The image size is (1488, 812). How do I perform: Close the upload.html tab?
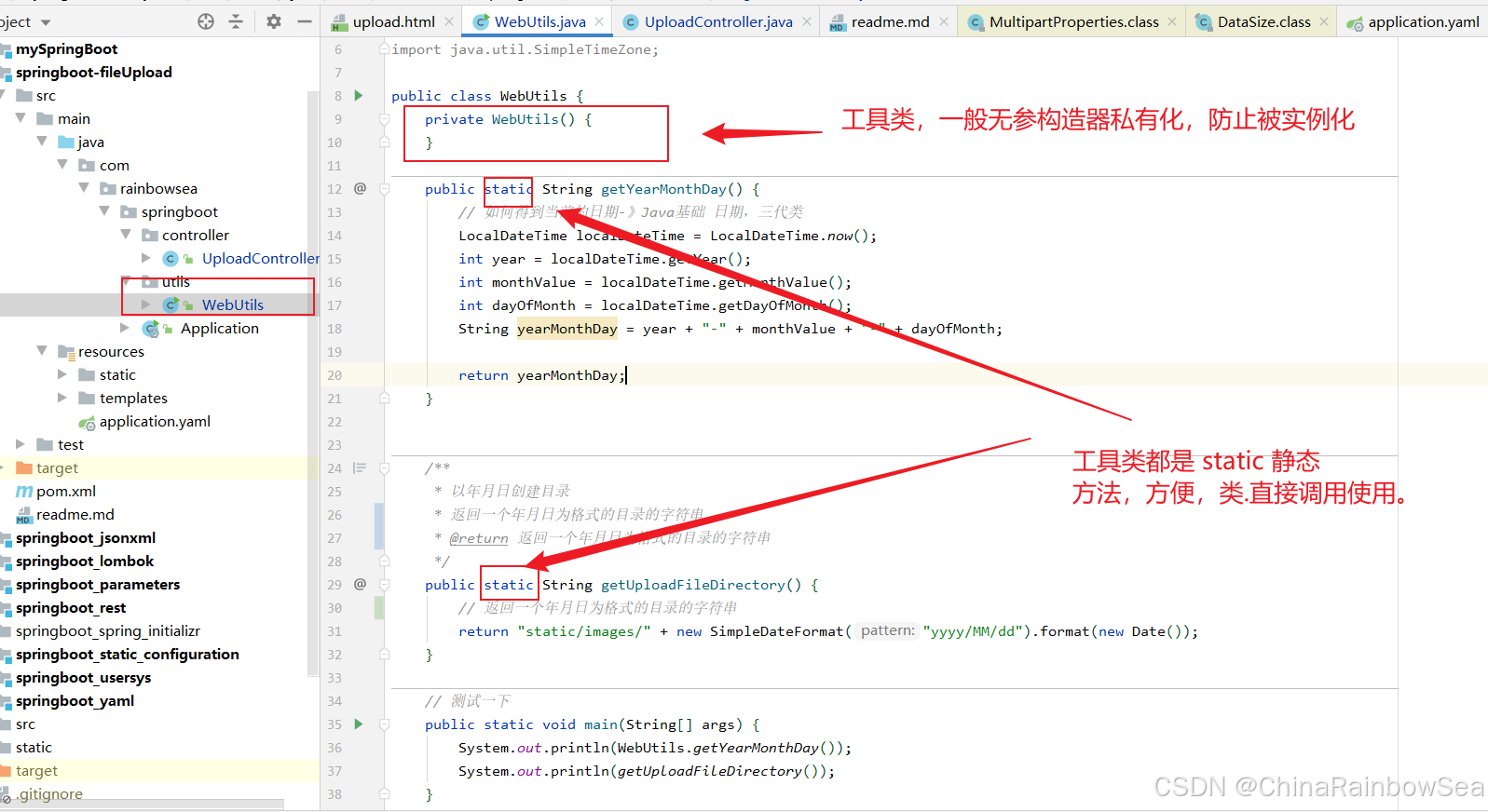coord(449,21)
